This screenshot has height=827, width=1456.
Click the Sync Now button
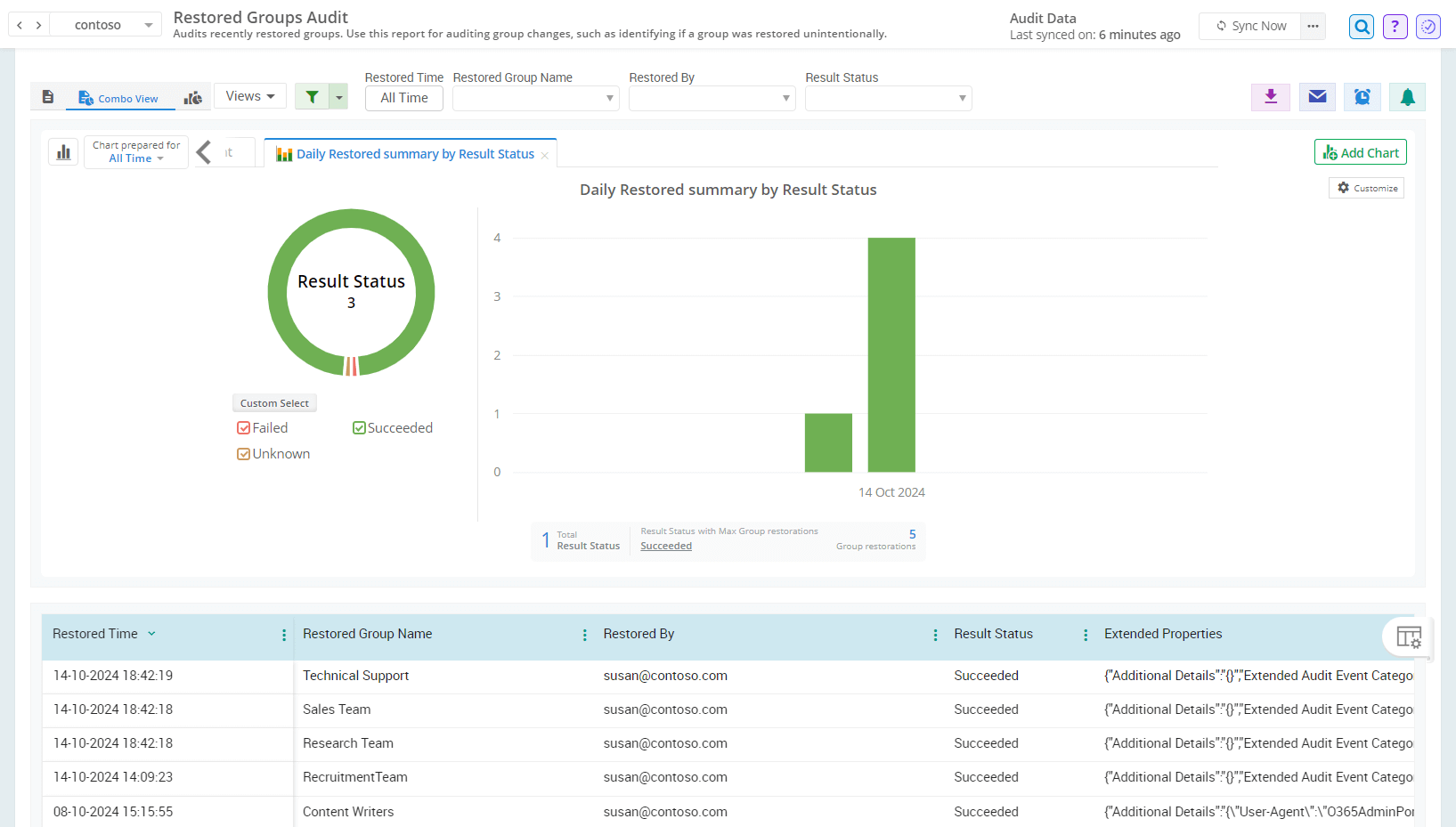pos(1251,26)
